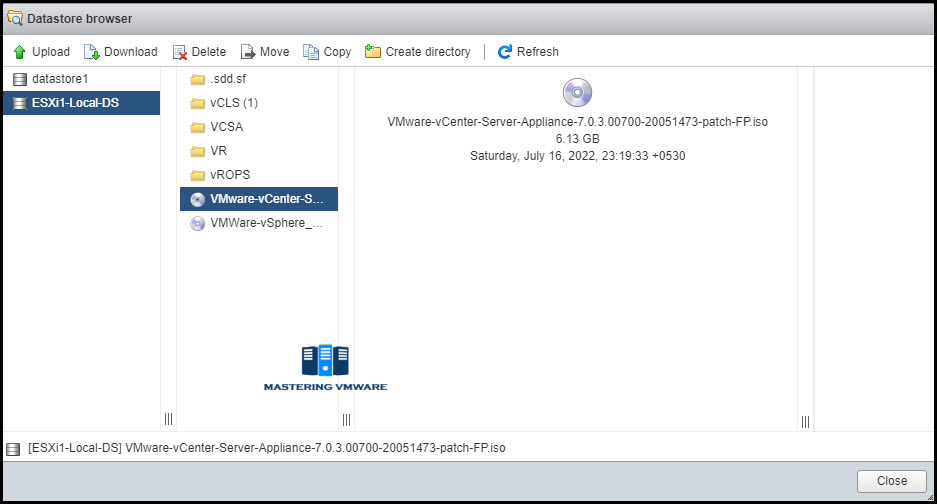Click the Delete red-X icon
The width and height of the screenshot is (937, 504).
click(179, 53)
